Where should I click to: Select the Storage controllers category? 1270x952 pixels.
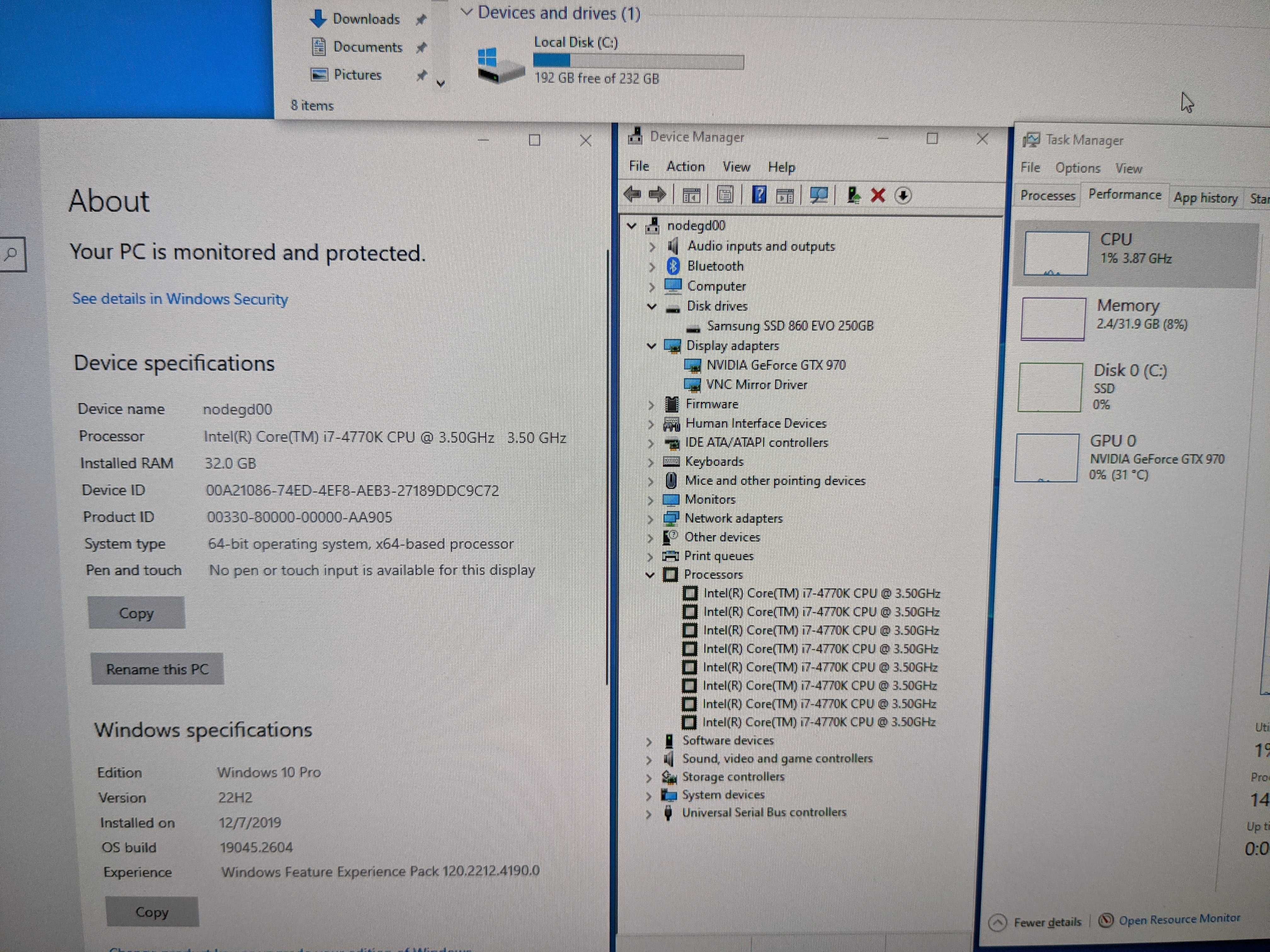tap(733, 776)
